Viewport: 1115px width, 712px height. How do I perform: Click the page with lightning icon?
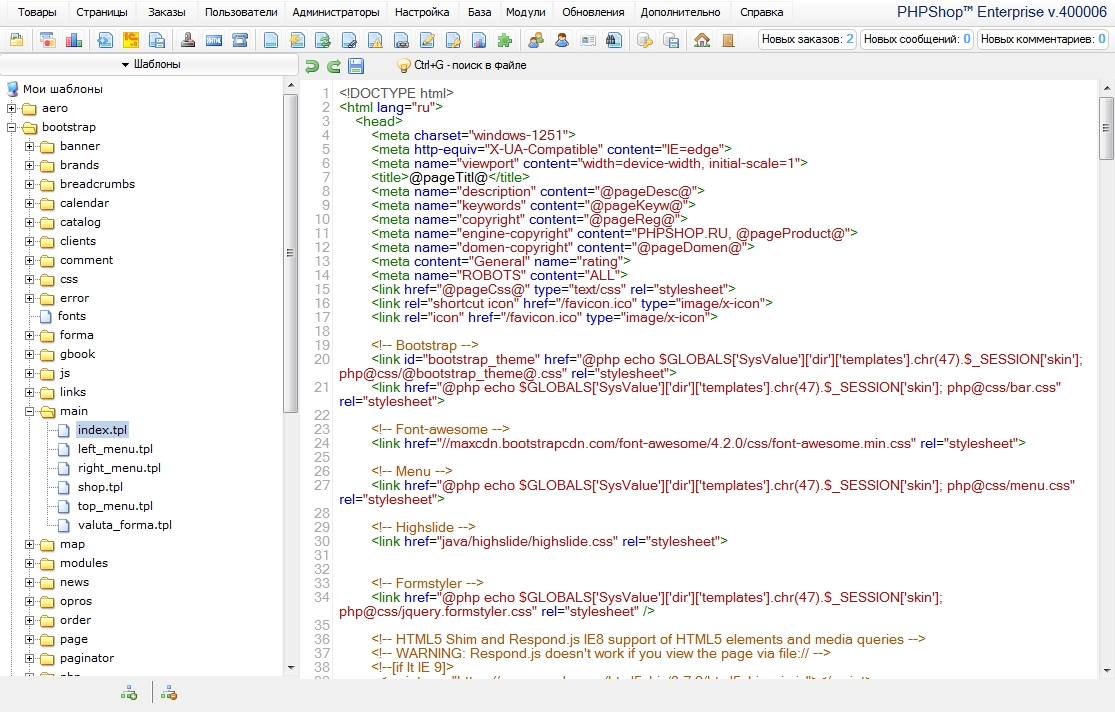[x=297, y=41]
